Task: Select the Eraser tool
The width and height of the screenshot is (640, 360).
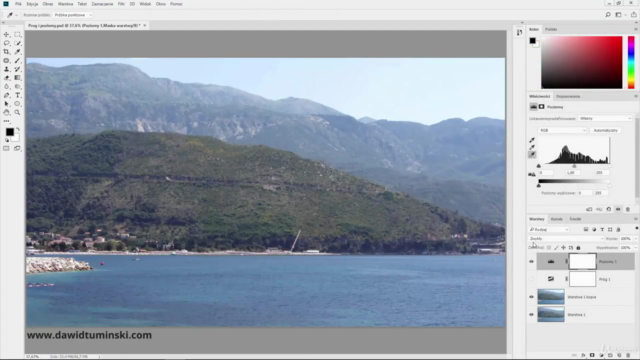Action: (7, 78)
